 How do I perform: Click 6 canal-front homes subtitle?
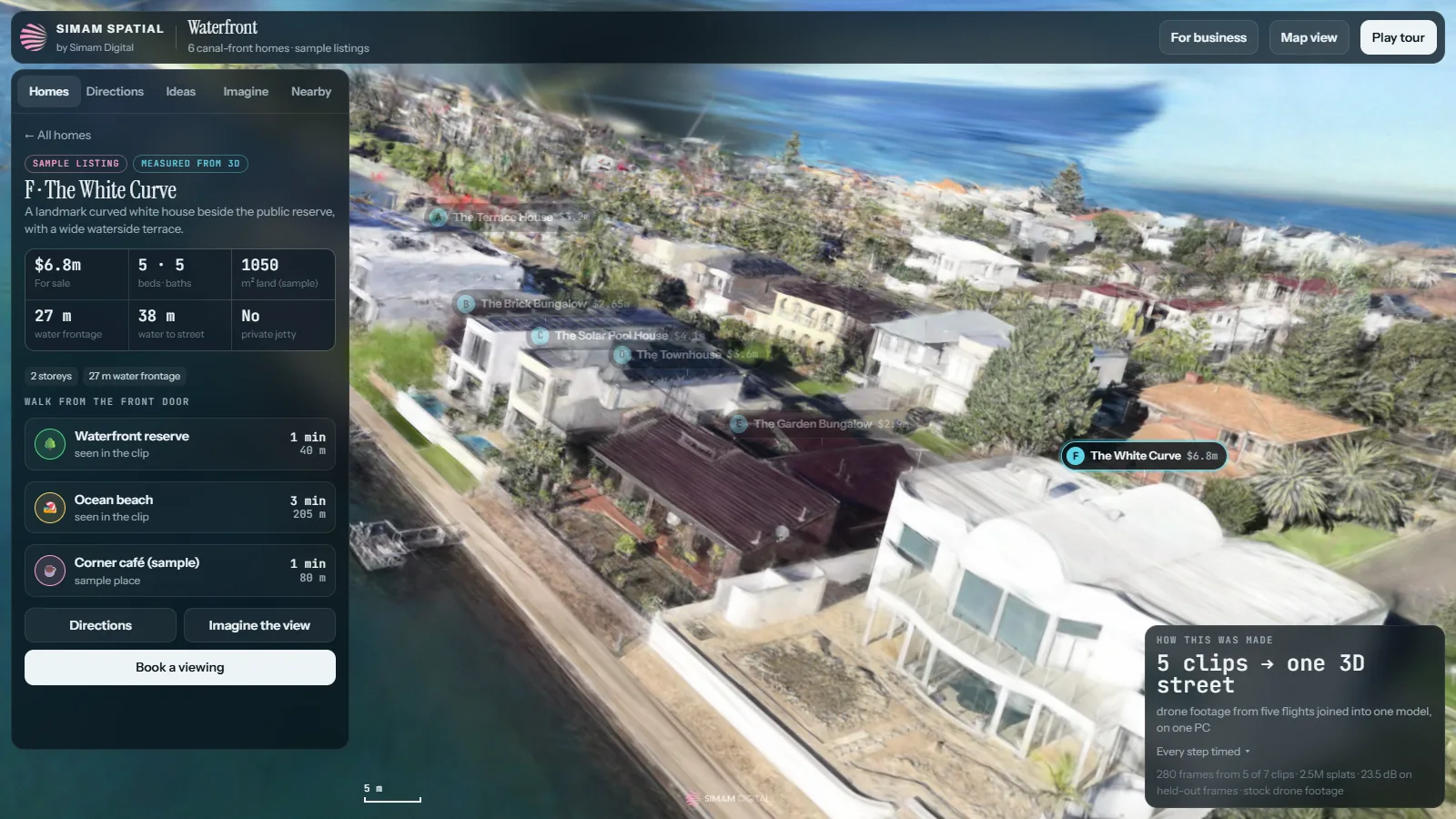(x=278, y=48)
